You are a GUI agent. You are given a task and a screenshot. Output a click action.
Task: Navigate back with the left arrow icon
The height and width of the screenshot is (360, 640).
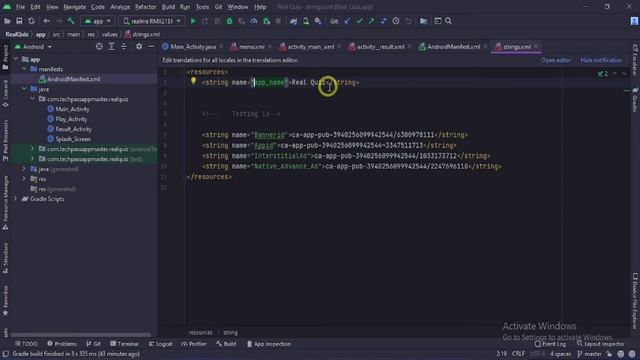coord(46,21)
